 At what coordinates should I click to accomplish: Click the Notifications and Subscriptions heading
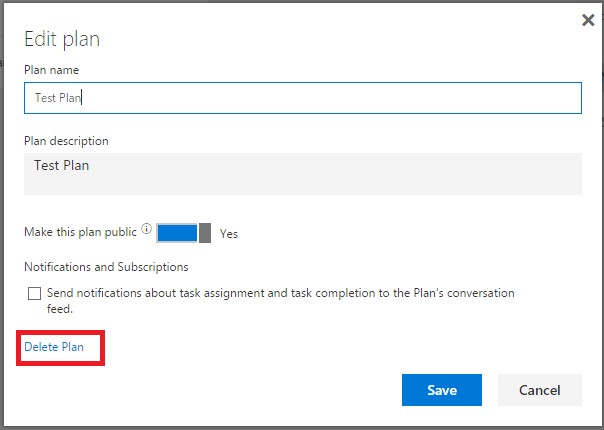click(106, 267)
